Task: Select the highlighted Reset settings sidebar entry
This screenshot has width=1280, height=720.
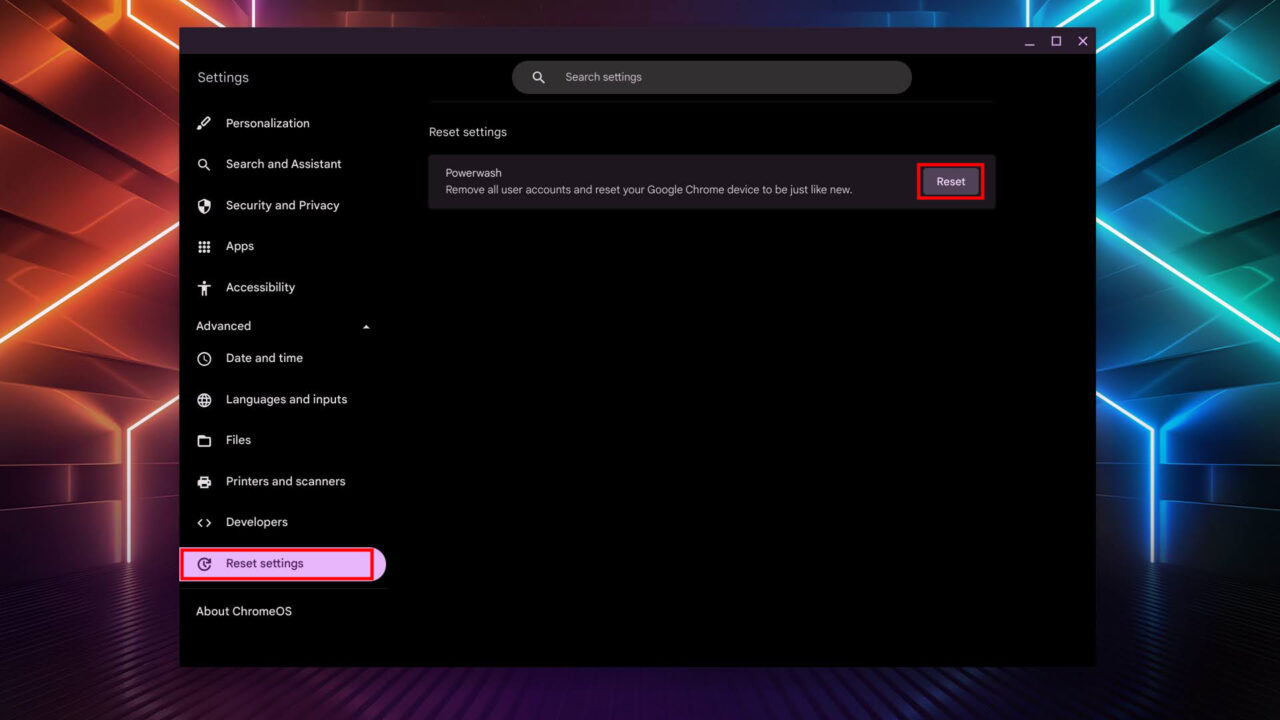Action: 263,563
